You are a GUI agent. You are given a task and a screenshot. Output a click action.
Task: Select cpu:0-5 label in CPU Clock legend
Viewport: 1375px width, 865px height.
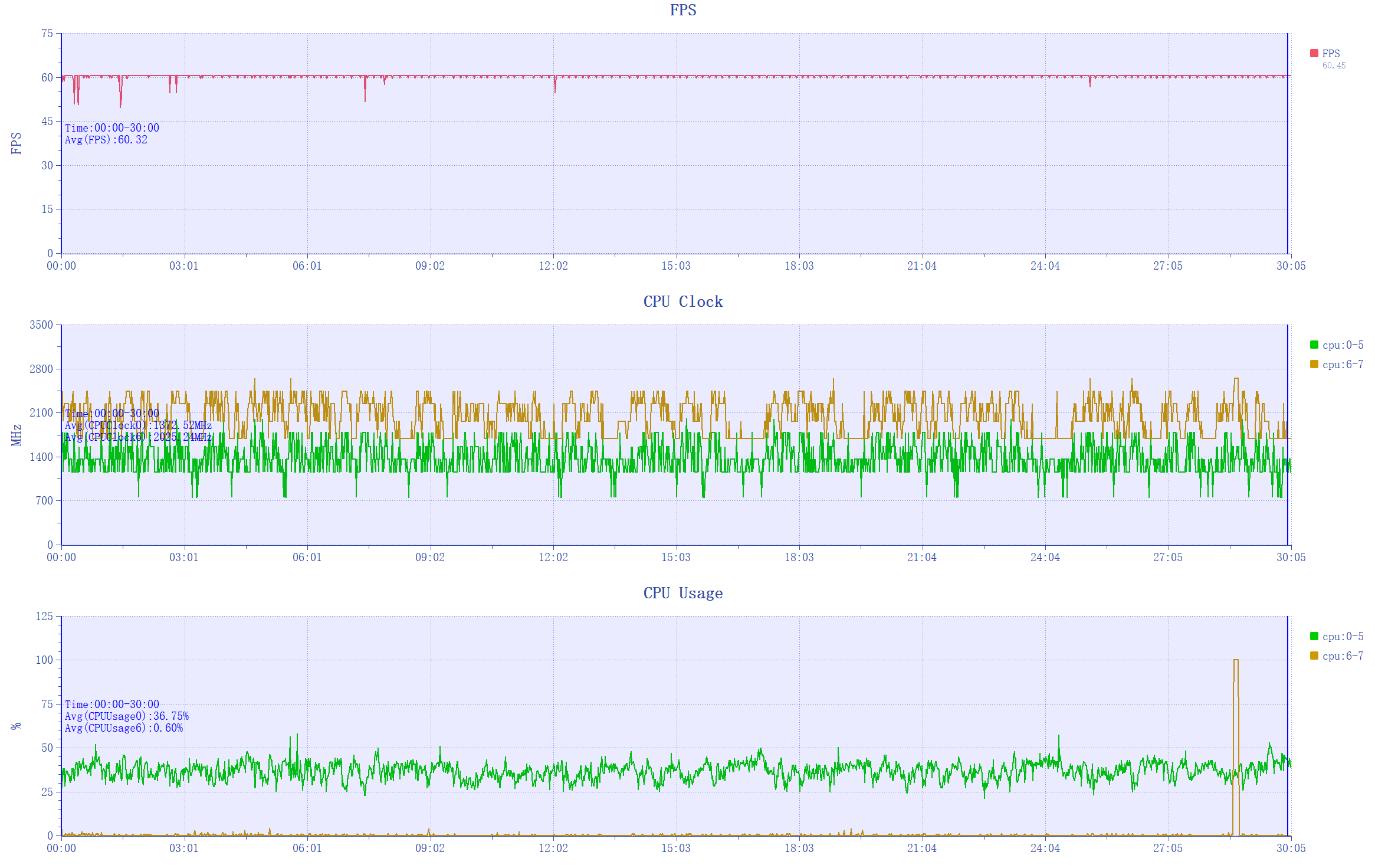[1343, 345]
